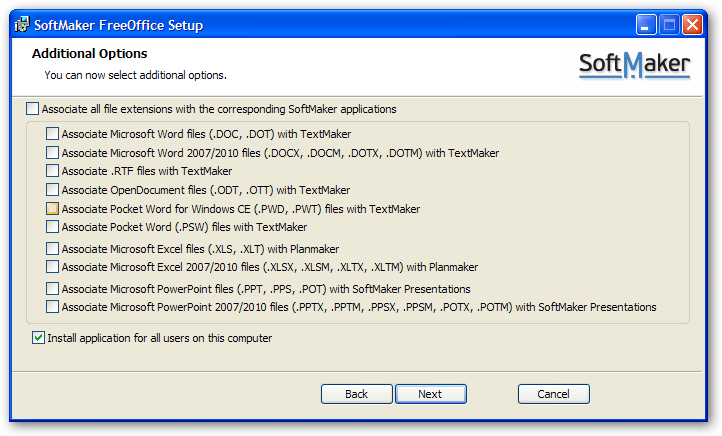Tick Excel 2007/2010 .XLSX files checkbox

[x=52, y=267]
